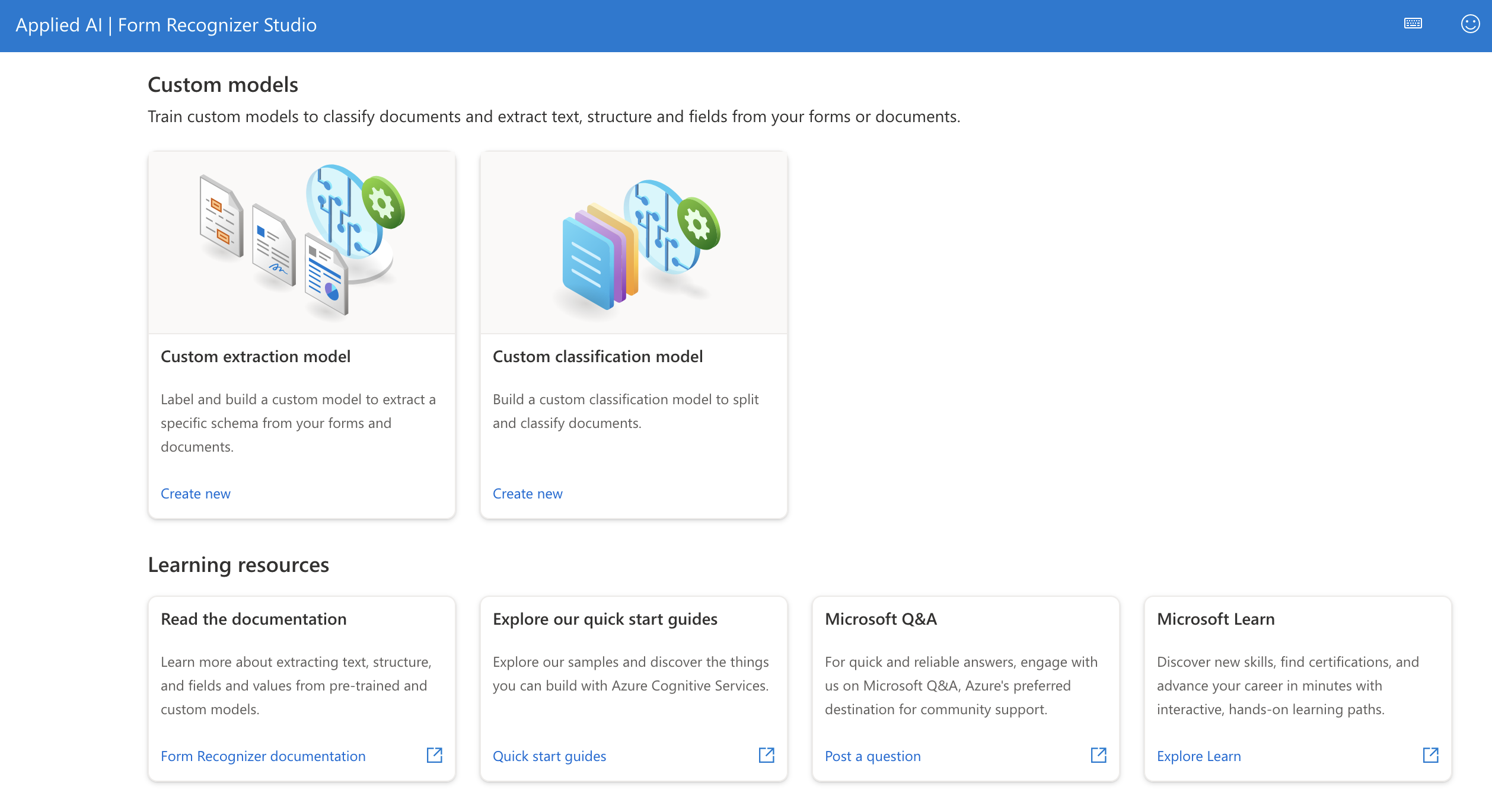
Task: Click external link icon beside Post a question
Action: [1099, 755]
